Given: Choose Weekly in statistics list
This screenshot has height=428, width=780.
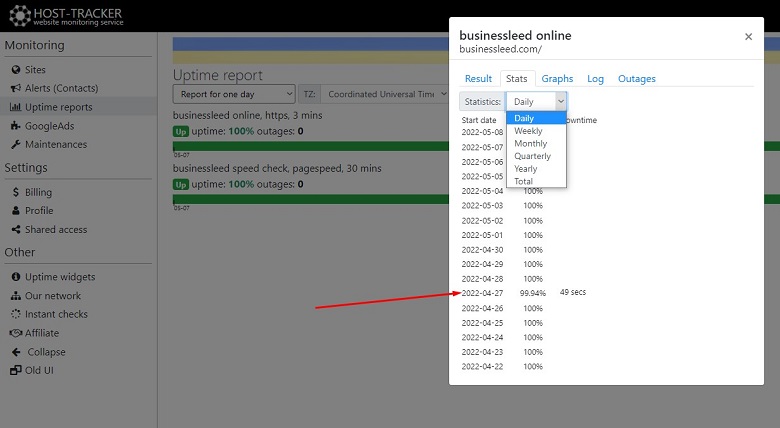Looking at the screenshot, I should pyautogui.click(x=536, y=131).
